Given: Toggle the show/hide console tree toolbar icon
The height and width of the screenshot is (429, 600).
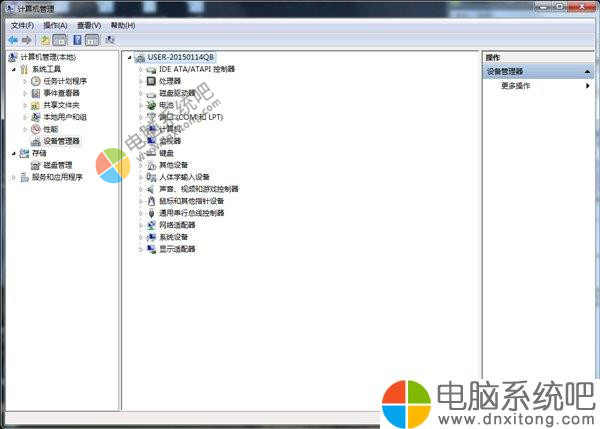Looking at the screenshot, I should pos(59,40).
